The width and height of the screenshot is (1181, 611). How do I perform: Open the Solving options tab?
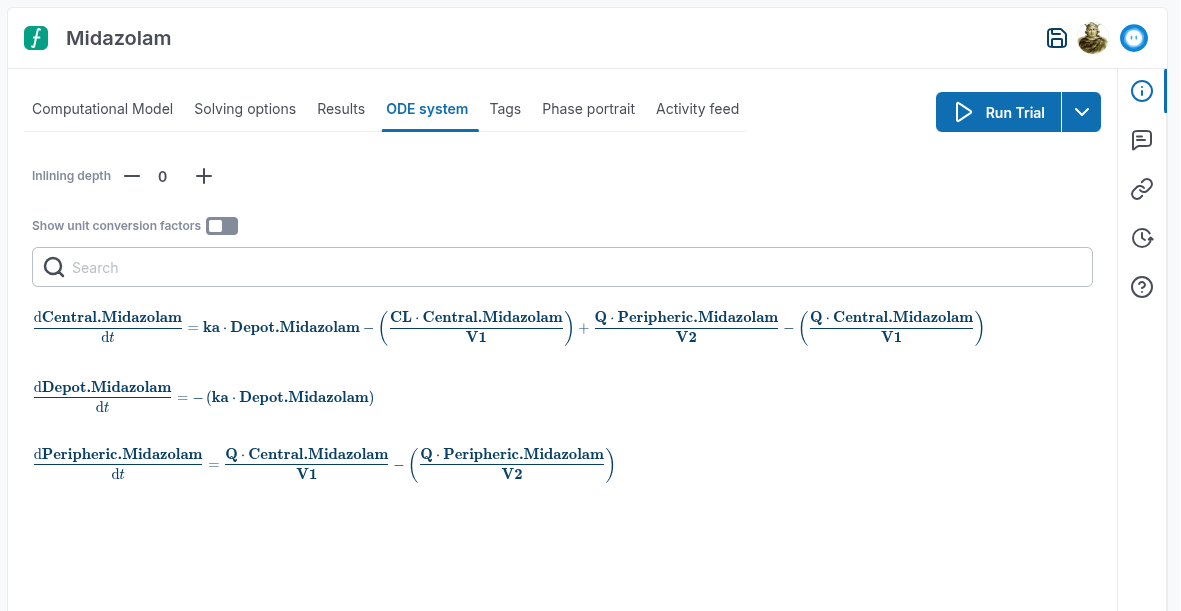point(245,109)
